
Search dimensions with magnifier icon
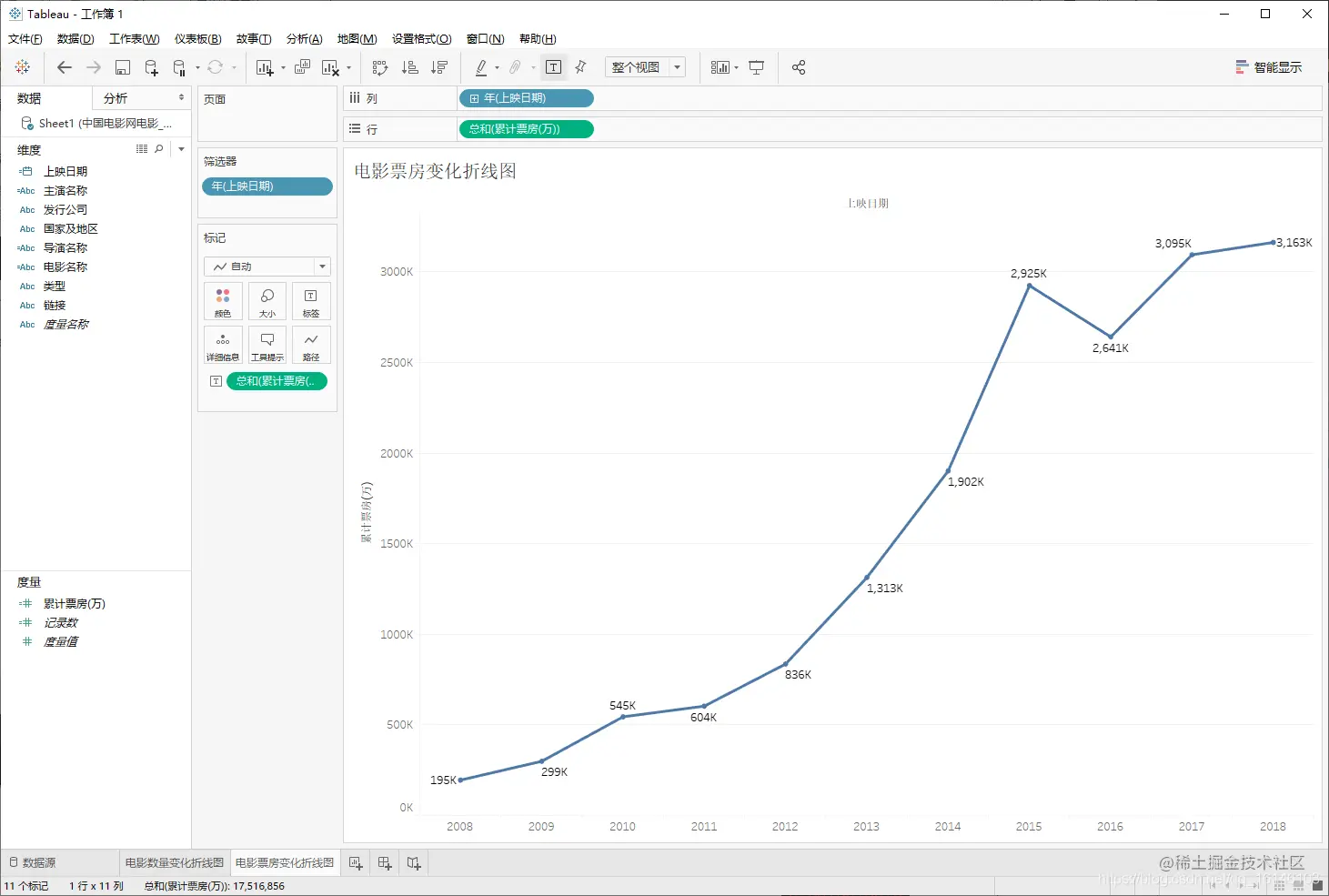click(x=159, y=148)
